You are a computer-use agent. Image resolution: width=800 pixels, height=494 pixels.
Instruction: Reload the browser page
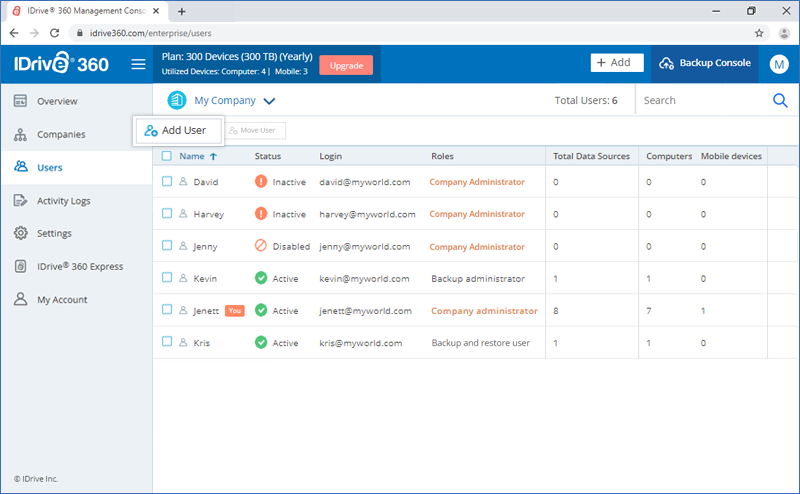[x=55, y=33]
